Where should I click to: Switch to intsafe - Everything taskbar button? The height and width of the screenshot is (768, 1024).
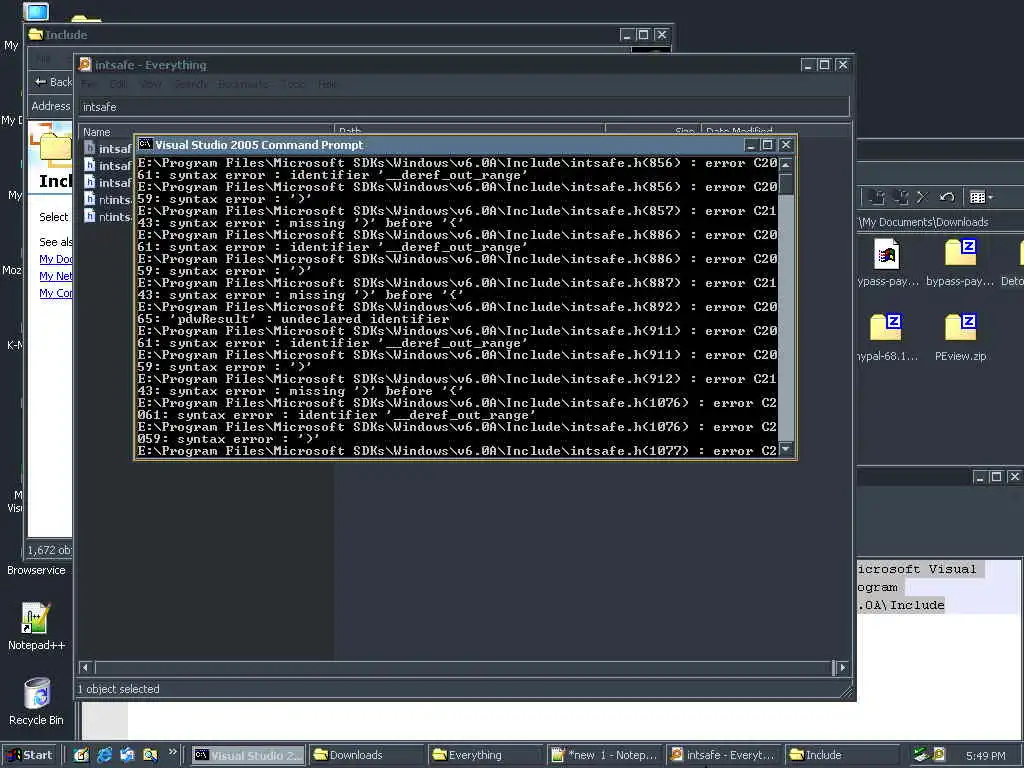pyautogui.click(x=724, y=755)
